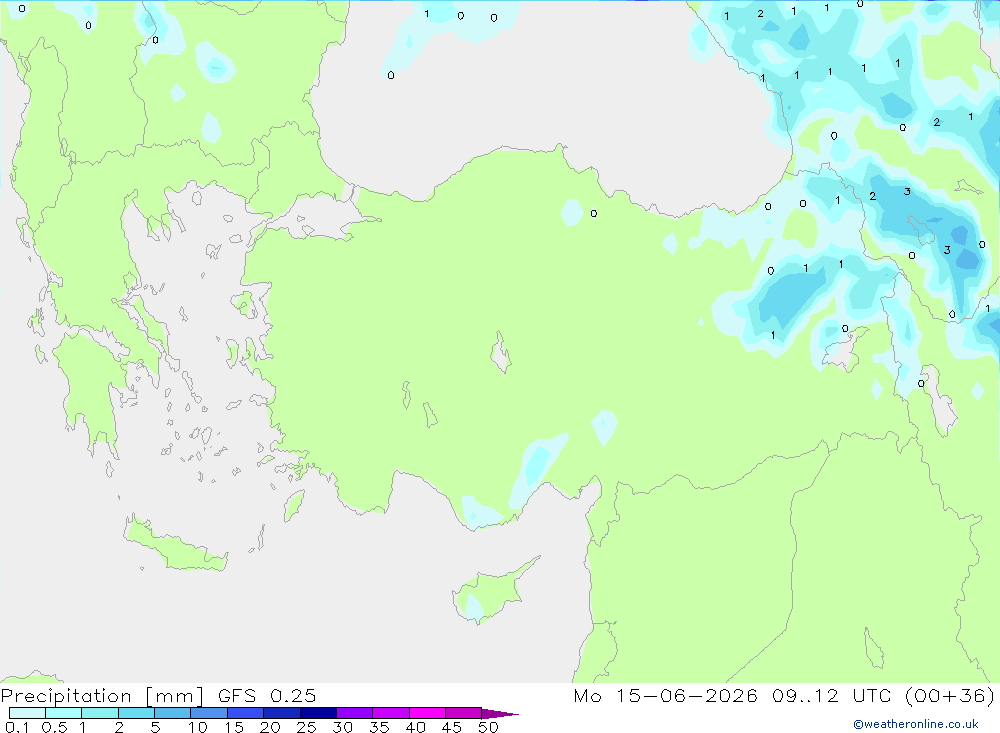Click the 30–35 mm violet legend swatch
Screen dimensions: 1000x733
coord(354,713)
